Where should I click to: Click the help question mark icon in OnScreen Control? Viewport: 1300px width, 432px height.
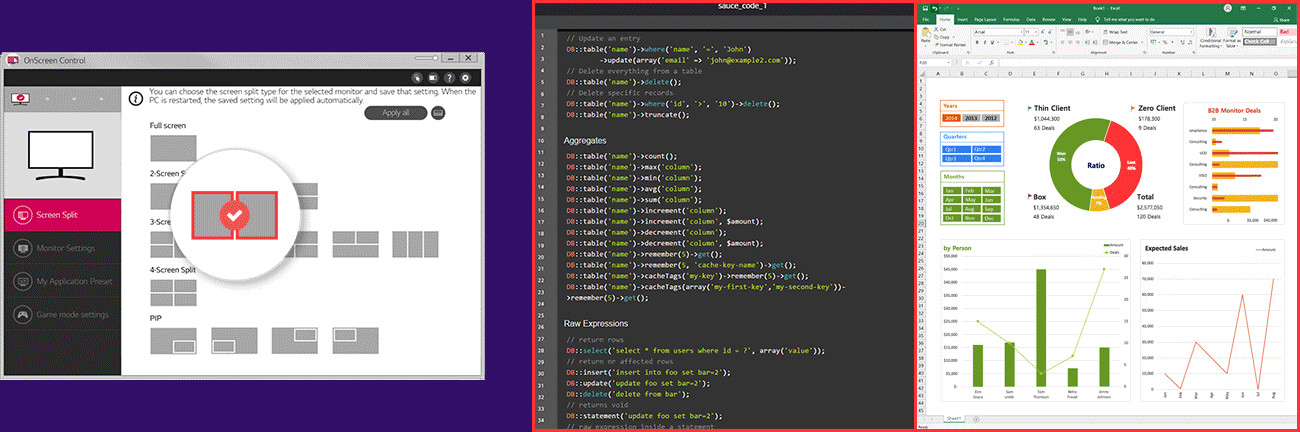(x=449, y=78)
